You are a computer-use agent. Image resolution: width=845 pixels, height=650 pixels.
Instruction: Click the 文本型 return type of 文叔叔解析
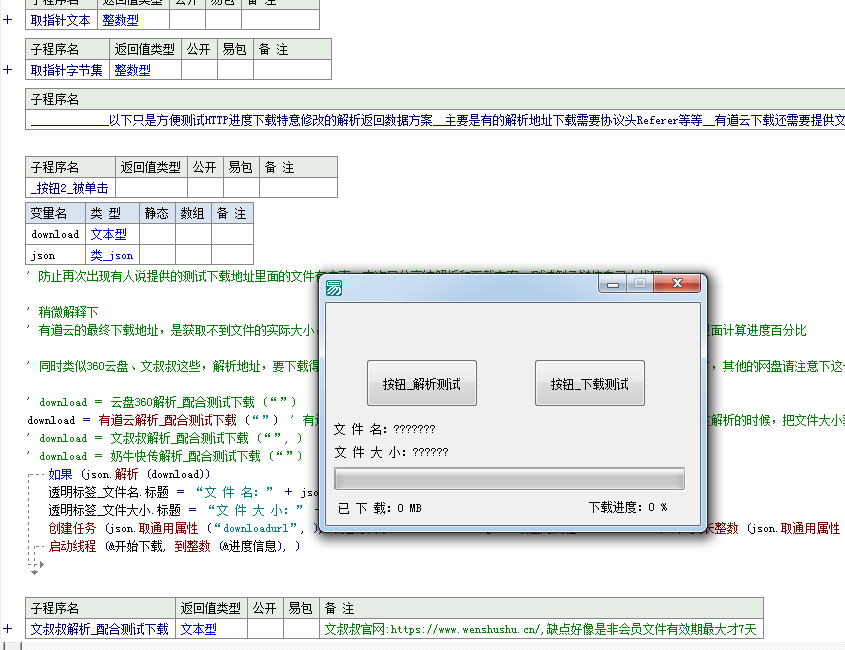[198, 629]
